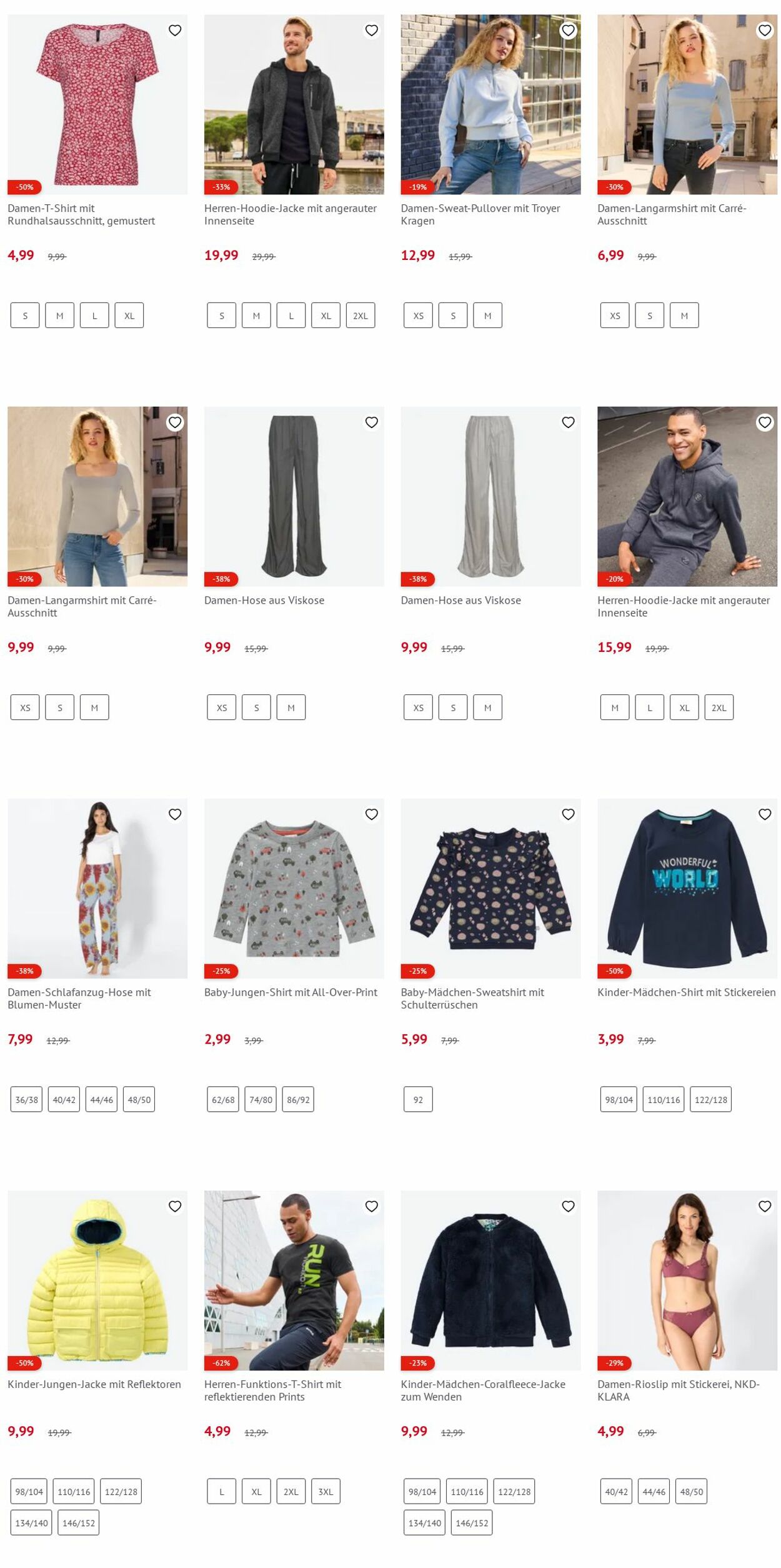Click heart on Damen-Sweat-Pullover mit Troyer Kragen
The image size is (781, 1568).
pyautogui.click(x=568, y=30)
